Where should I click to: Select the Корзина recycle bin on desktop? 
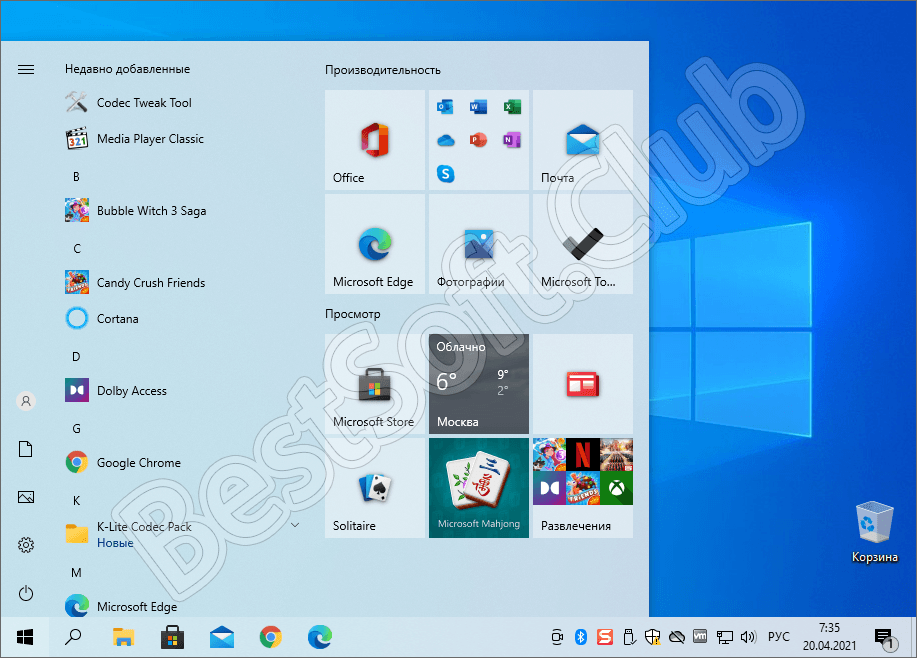[x=875, y=532]
